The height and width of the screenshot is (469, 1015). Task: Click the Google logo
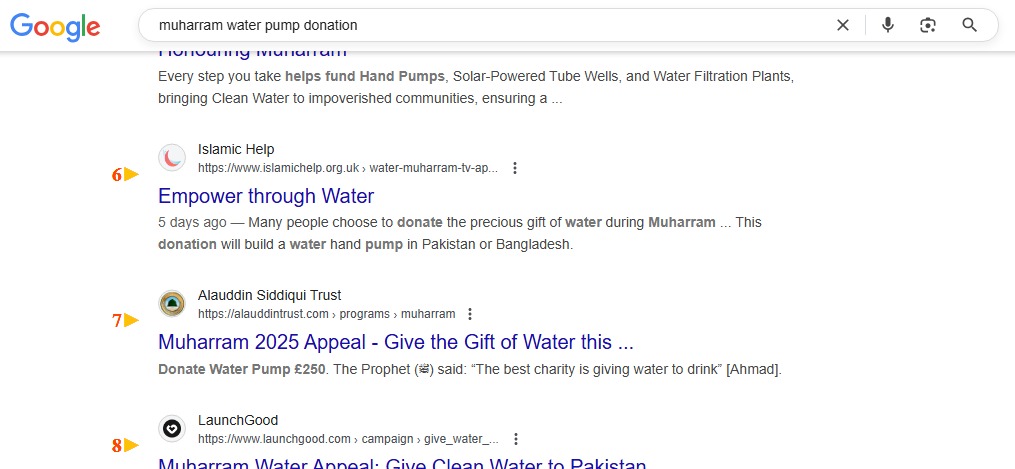click(x=55, y=26)
